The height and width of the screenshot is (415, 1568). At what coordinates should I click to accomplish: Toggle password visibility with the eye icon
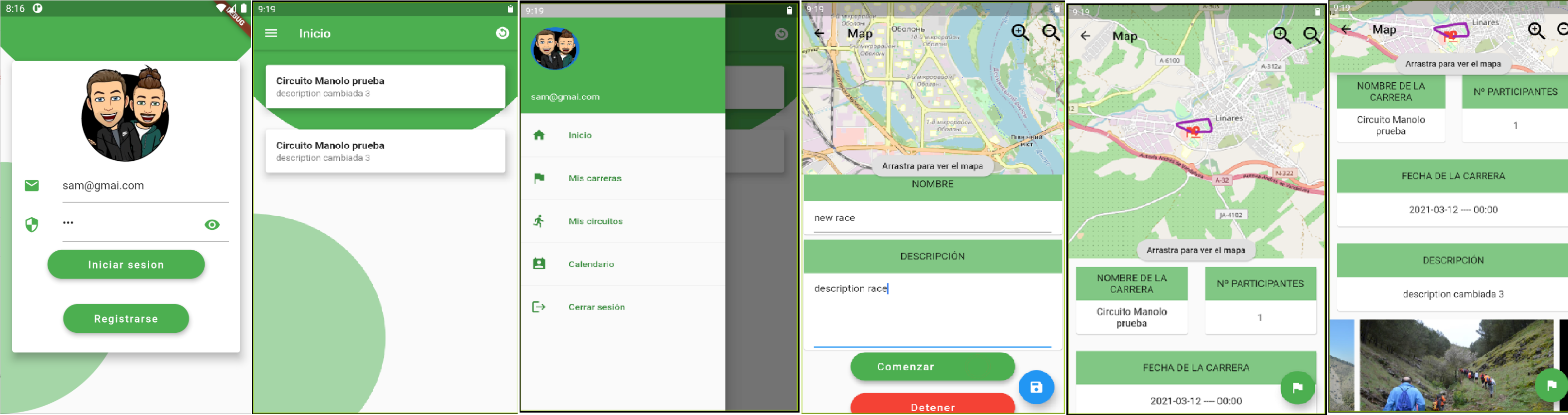212,225
